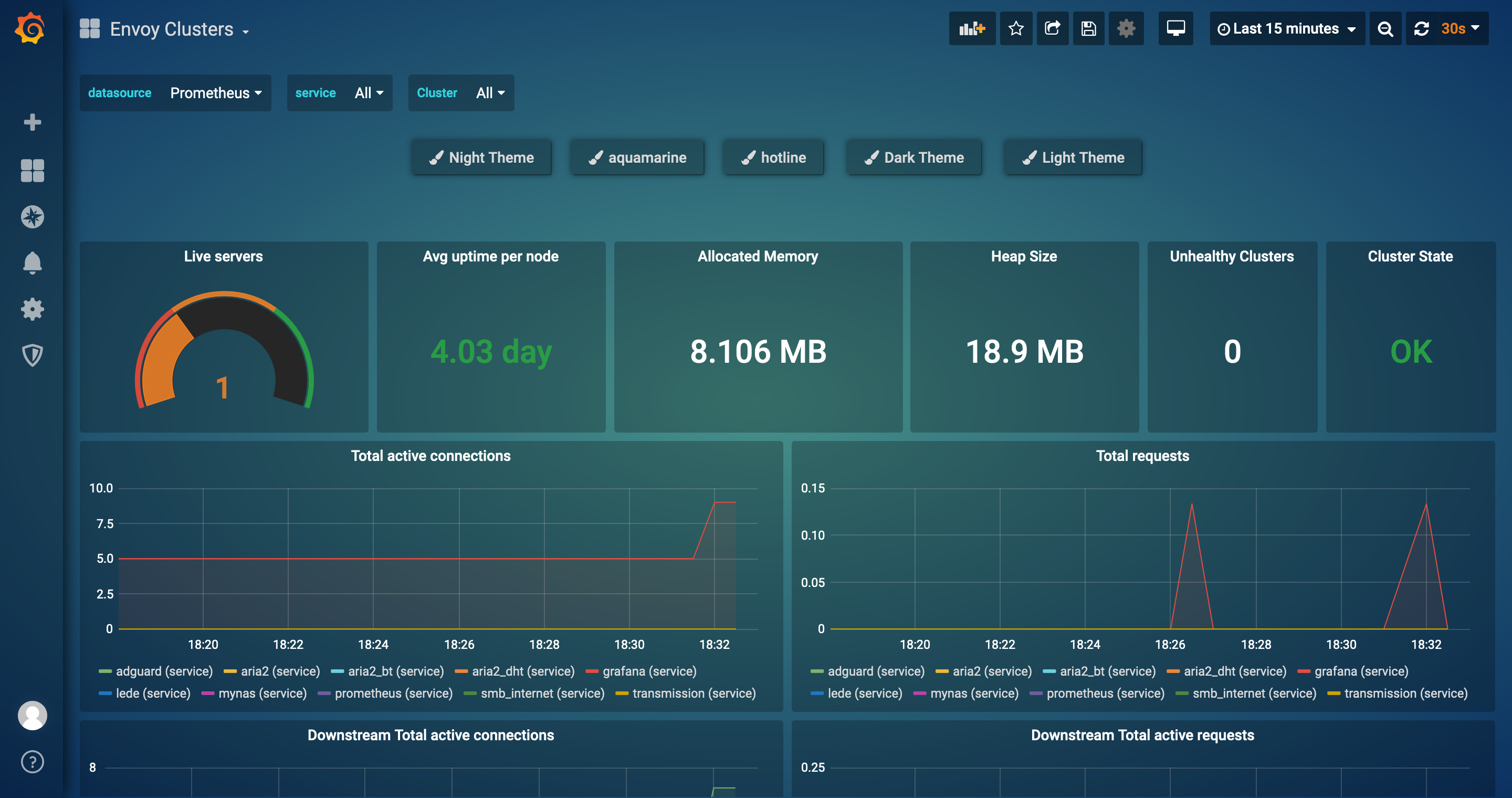Save dashboard with the floppy disk icon

[x=1088, y=29]
